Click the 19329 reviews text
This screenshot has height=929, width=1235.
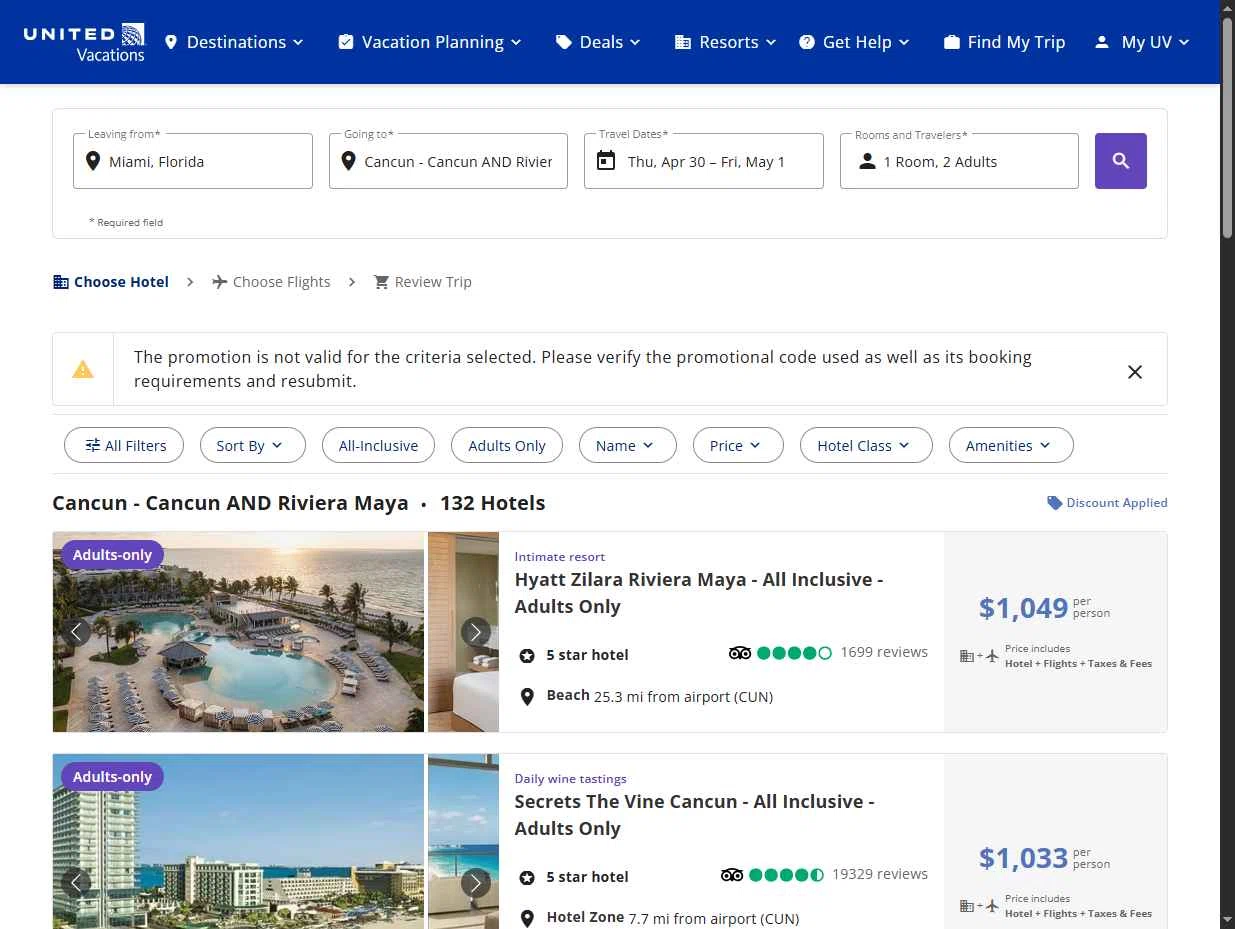[880, 874]
